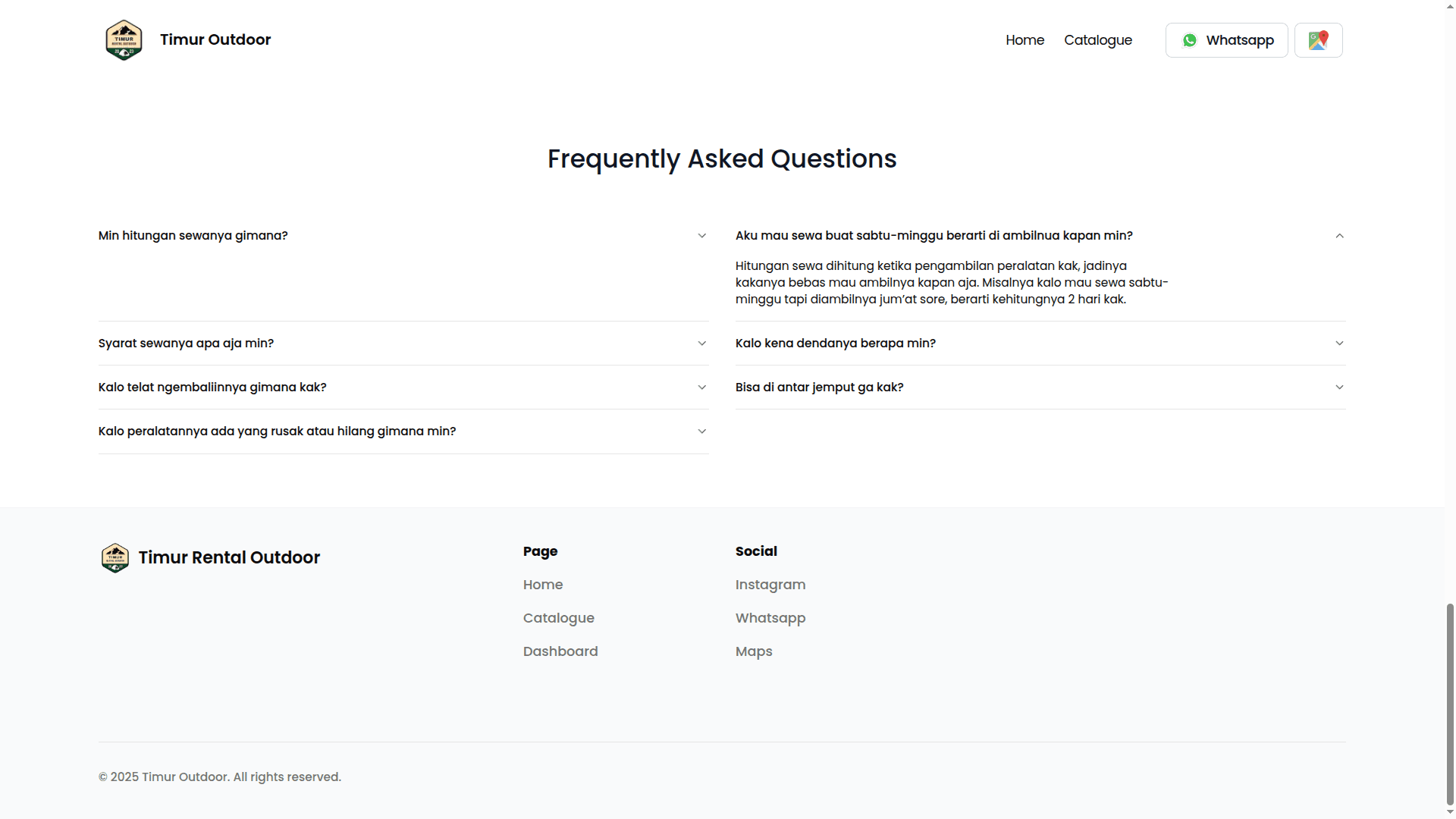This screenshot has height=819, width=1456.
Task: Open the Dashboard footer link
Action: click(x=560, y=651)
